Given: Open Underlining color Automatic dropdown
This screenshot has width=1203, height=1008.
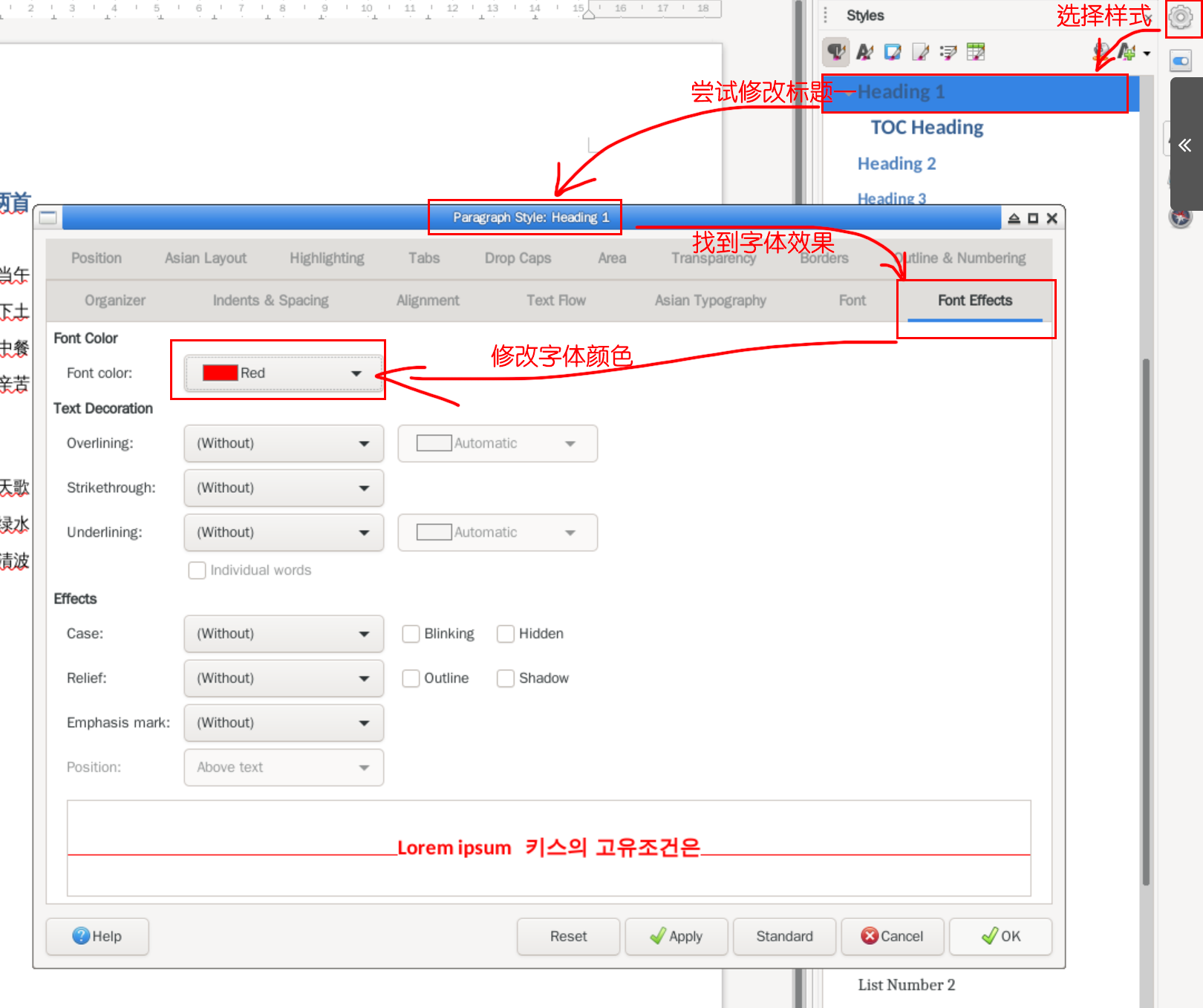Looking at the screenshot, I should (498, 532).
